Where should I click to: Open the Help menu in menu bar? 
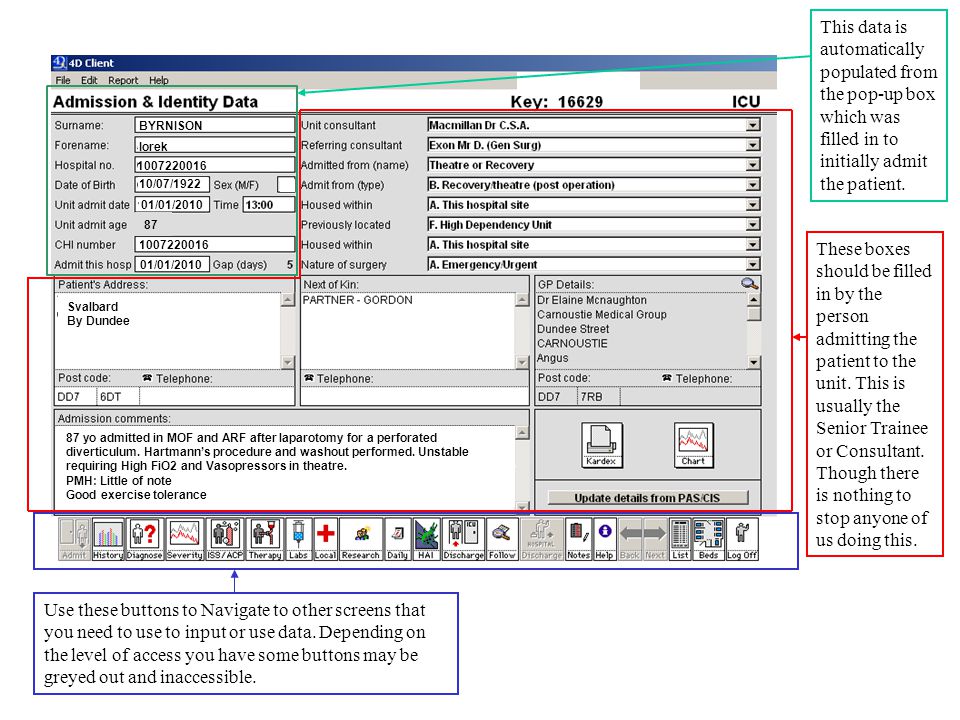click(x=159, y=80)
